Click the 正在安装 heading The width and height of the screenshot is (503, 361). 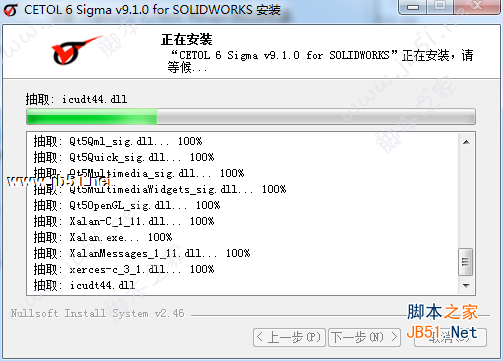click(187, 40)
